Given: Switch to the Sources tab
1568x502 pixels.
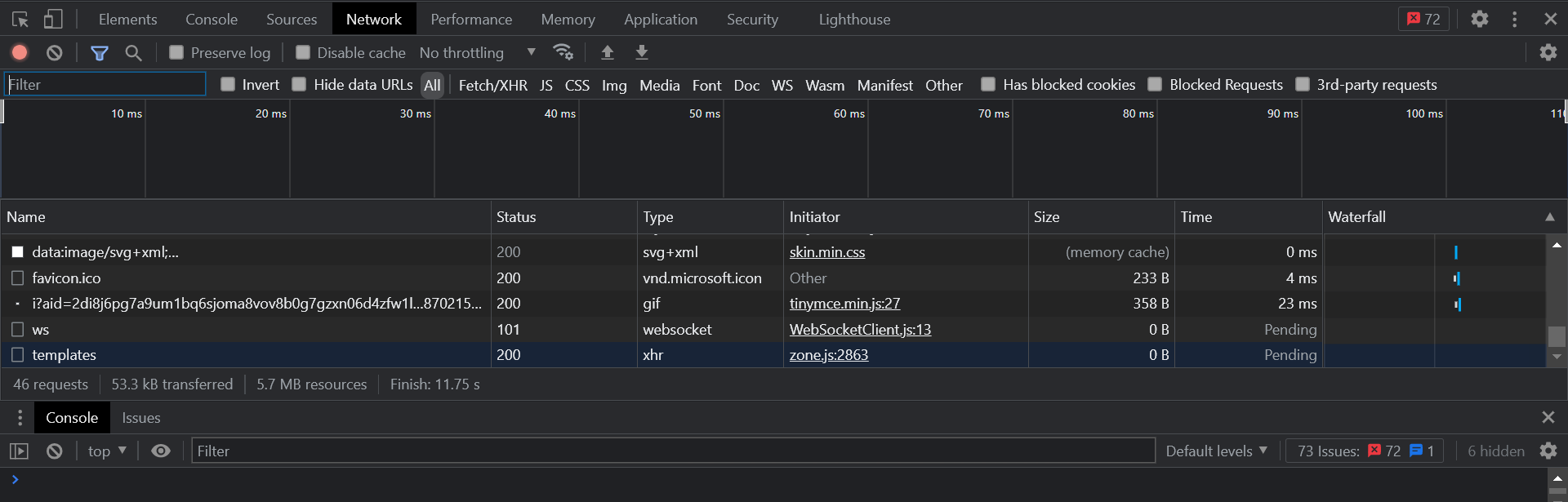Looking at the screenshot, I should pyautogui.click(x=292, y=19).
